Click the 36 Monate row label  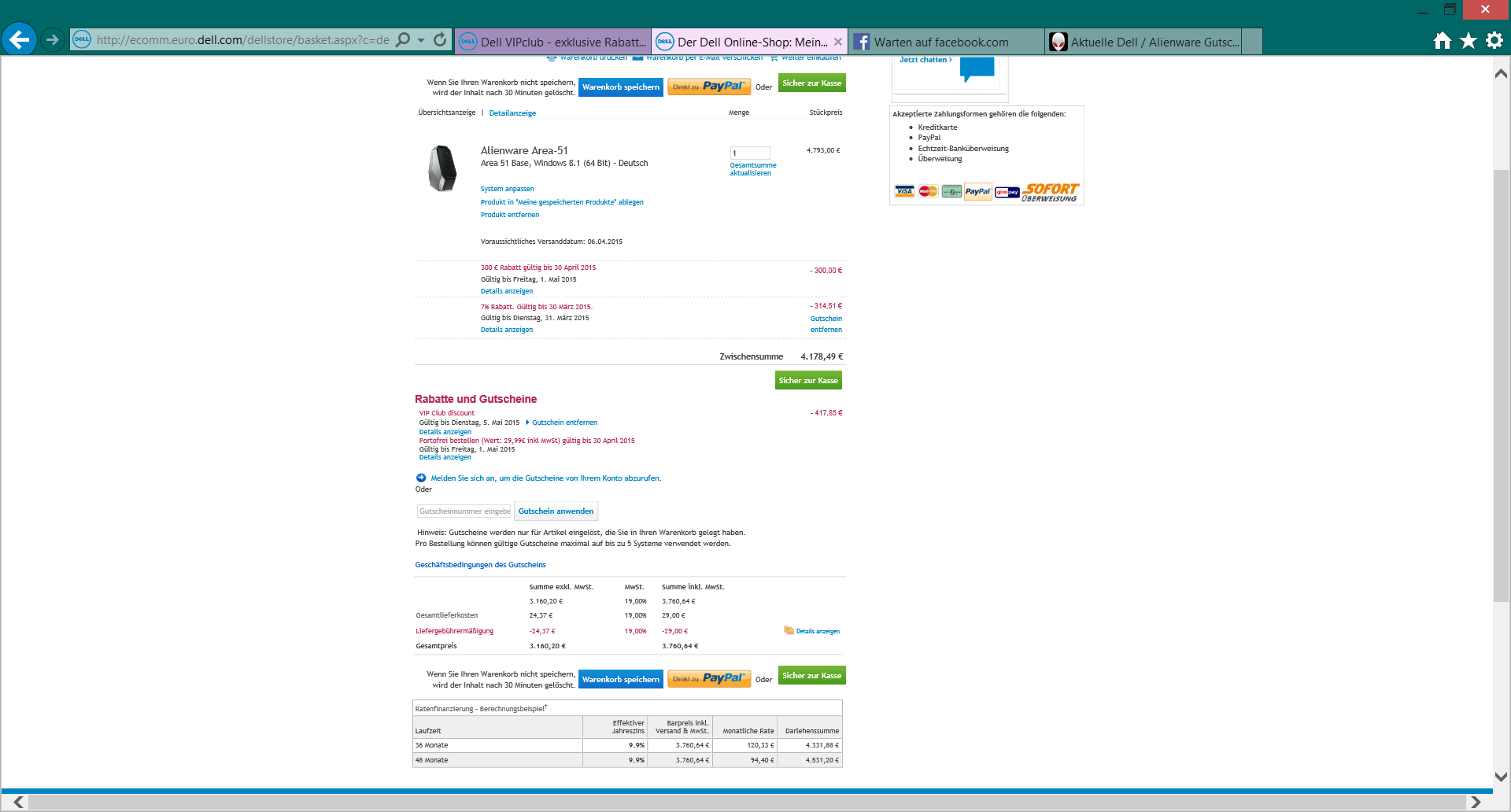point(431,745)
